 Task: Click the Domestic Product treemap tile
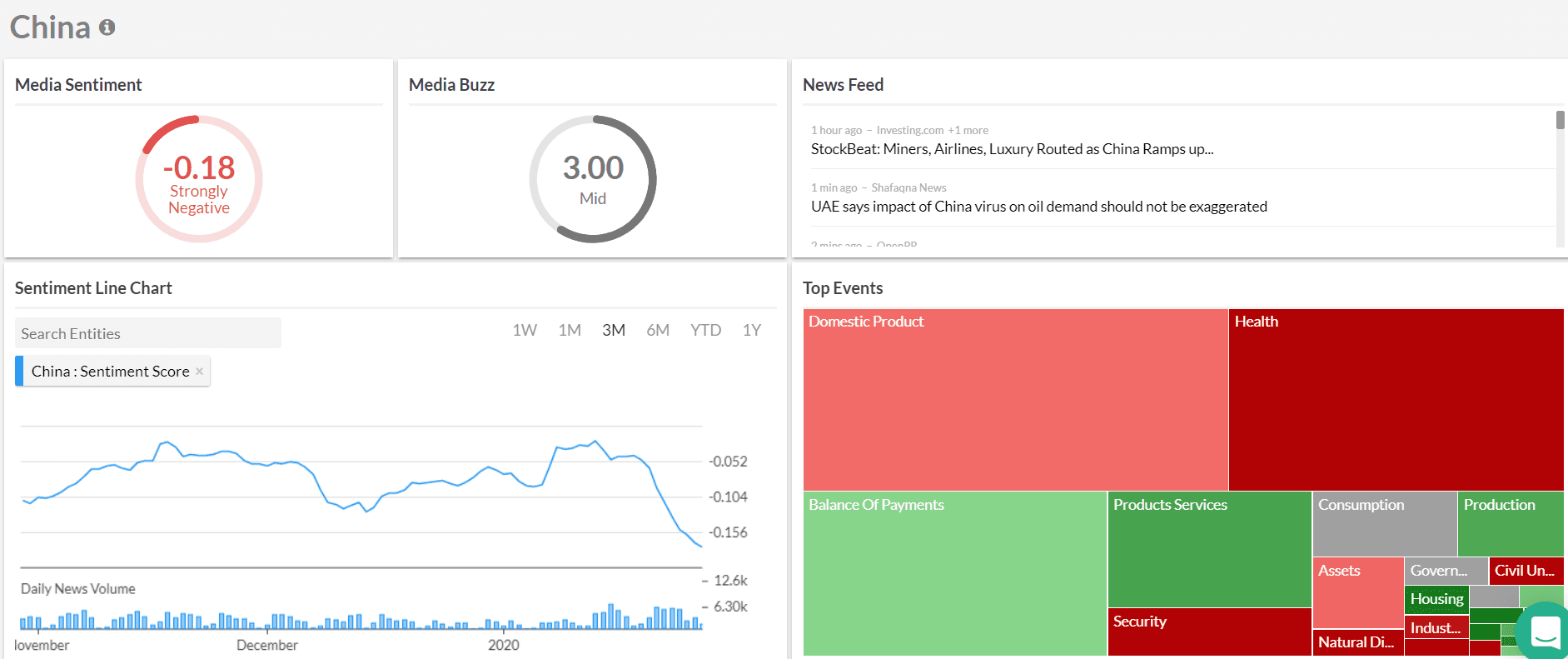[x=1015, y=400]
